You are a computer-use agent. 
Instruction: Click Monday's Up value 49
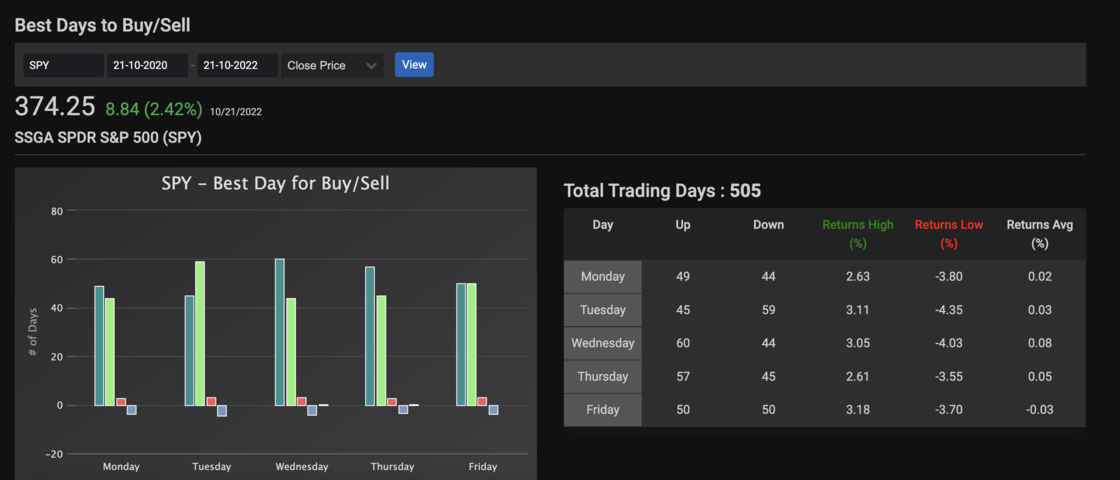coord(683,276)
